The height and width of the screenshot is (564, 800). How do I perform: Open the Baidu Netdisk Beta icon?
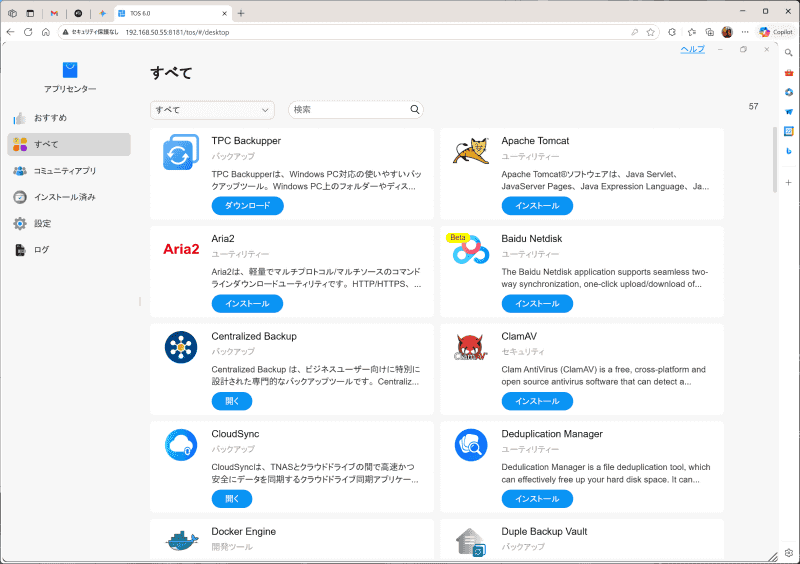[x=468, y=249]
